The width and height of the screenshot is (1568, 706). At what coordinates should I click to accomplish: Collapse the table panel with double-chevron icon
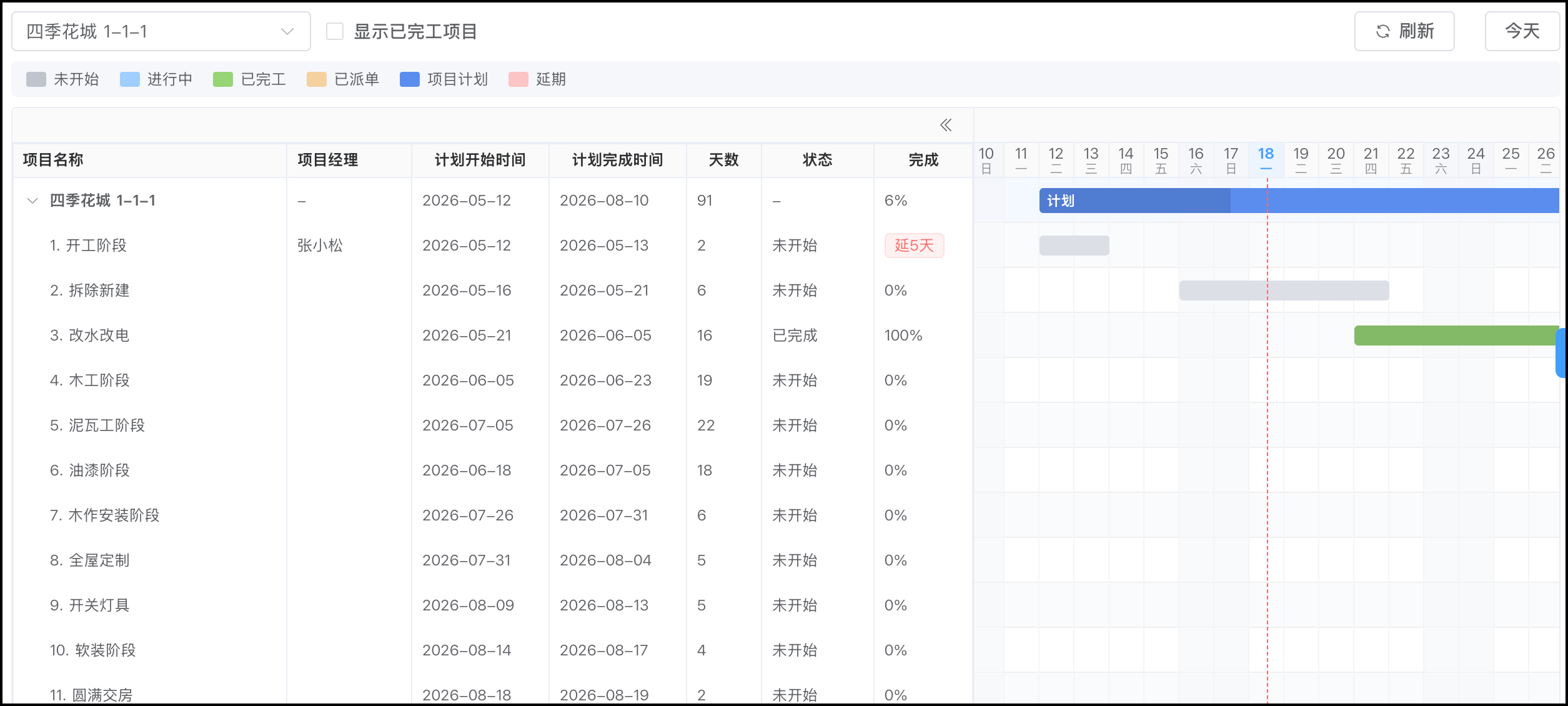pyautogui.click(x=946, y=126)
